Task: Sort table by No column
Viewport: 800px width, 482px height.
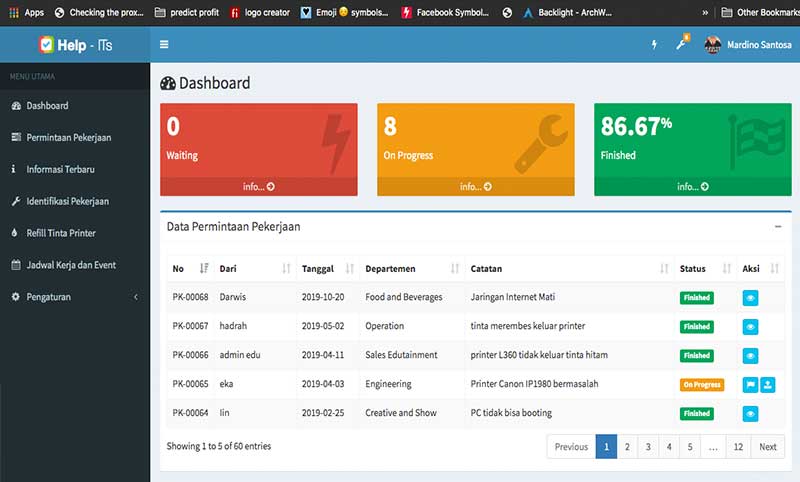Action: coord(190,268)
